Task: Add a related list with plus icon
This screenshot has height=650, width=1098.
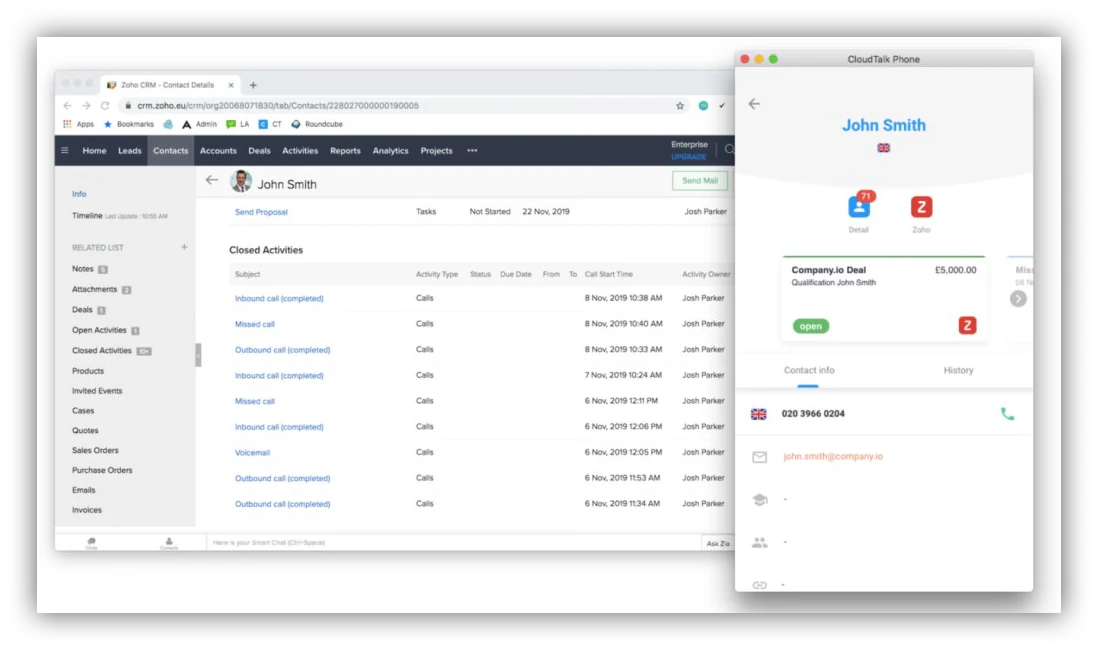Action: coord(184,247)
